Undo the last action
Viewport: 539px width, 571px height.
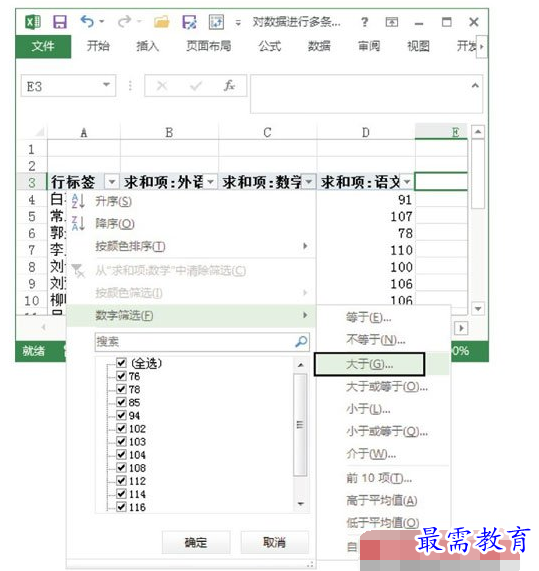click(87, 21)
